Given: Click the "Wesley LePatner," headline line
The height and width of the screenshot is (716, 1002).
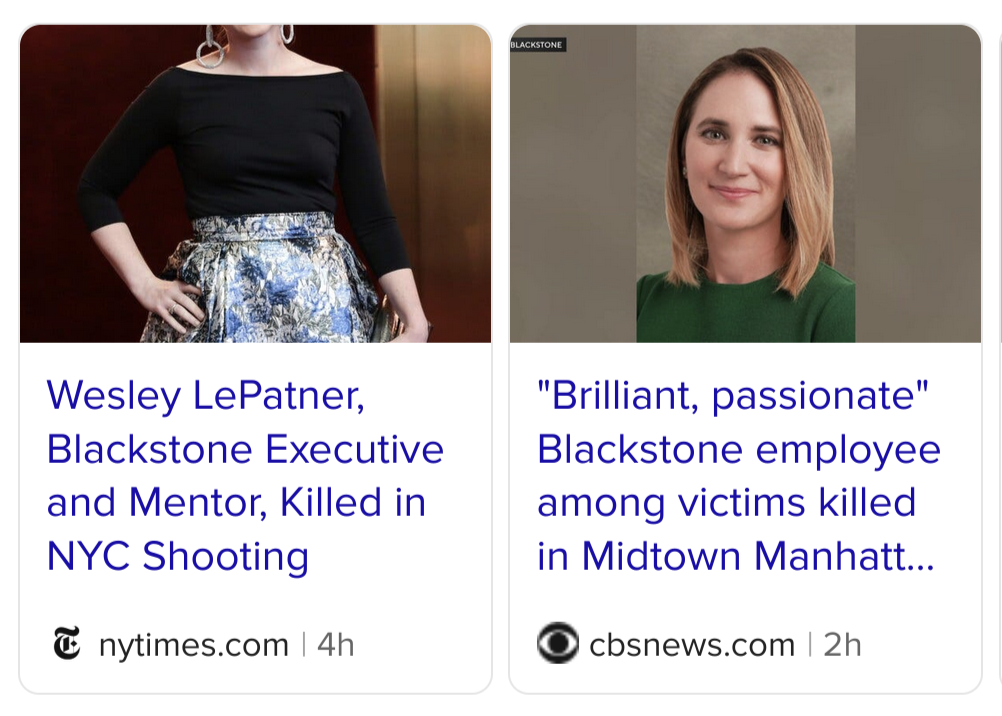Looking at the screenshot, I should 205,395.
